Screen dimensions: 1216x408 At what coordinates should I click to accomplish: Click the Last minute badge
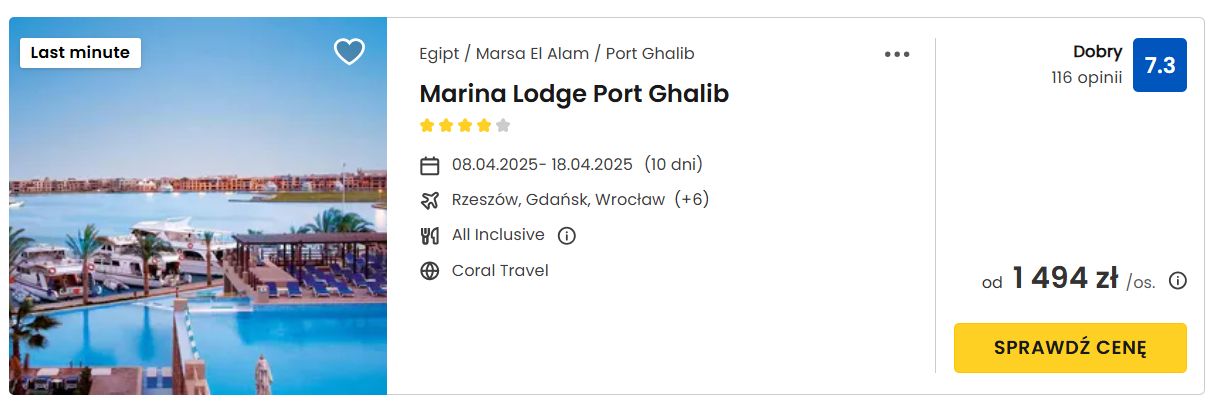(80, 53)
